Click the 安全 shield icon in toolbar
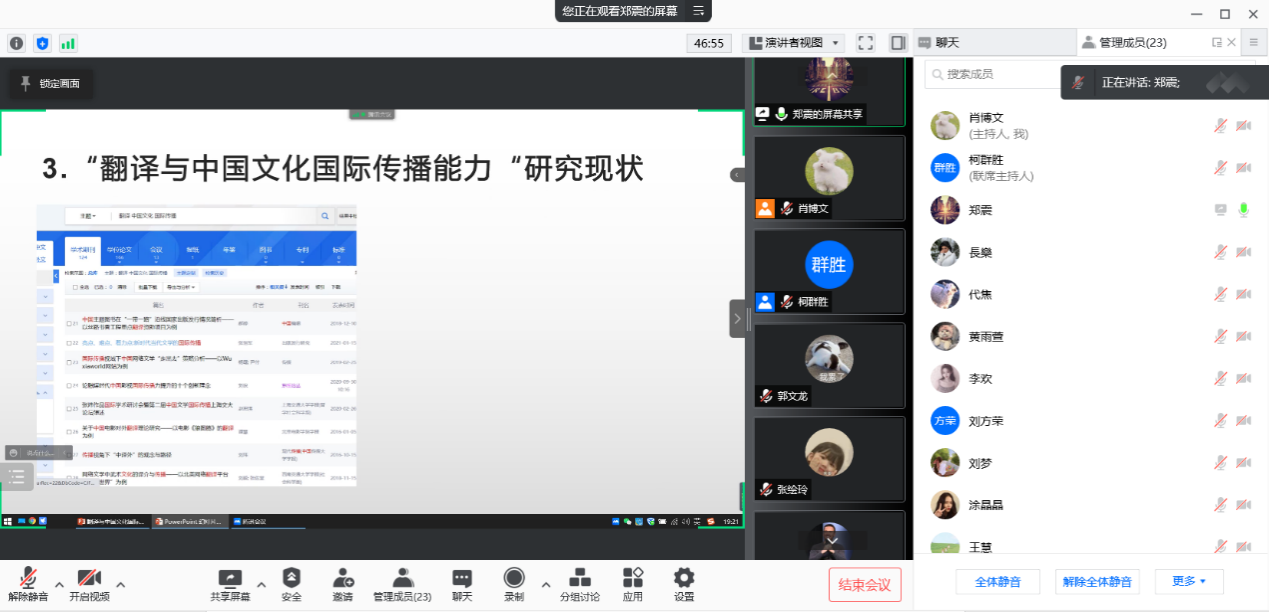Screen dimensions: 1269x612 click(291, 579)
